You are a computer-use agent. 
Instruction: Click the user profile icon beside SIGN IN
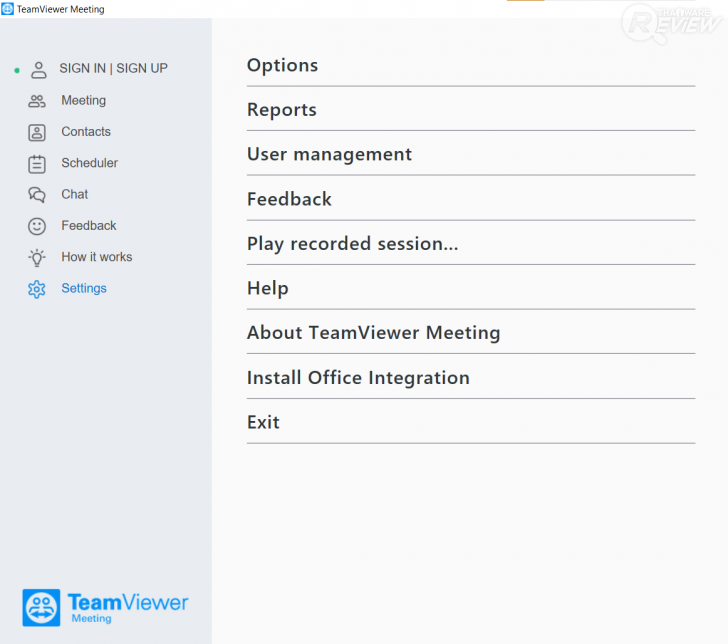[39, 70]
